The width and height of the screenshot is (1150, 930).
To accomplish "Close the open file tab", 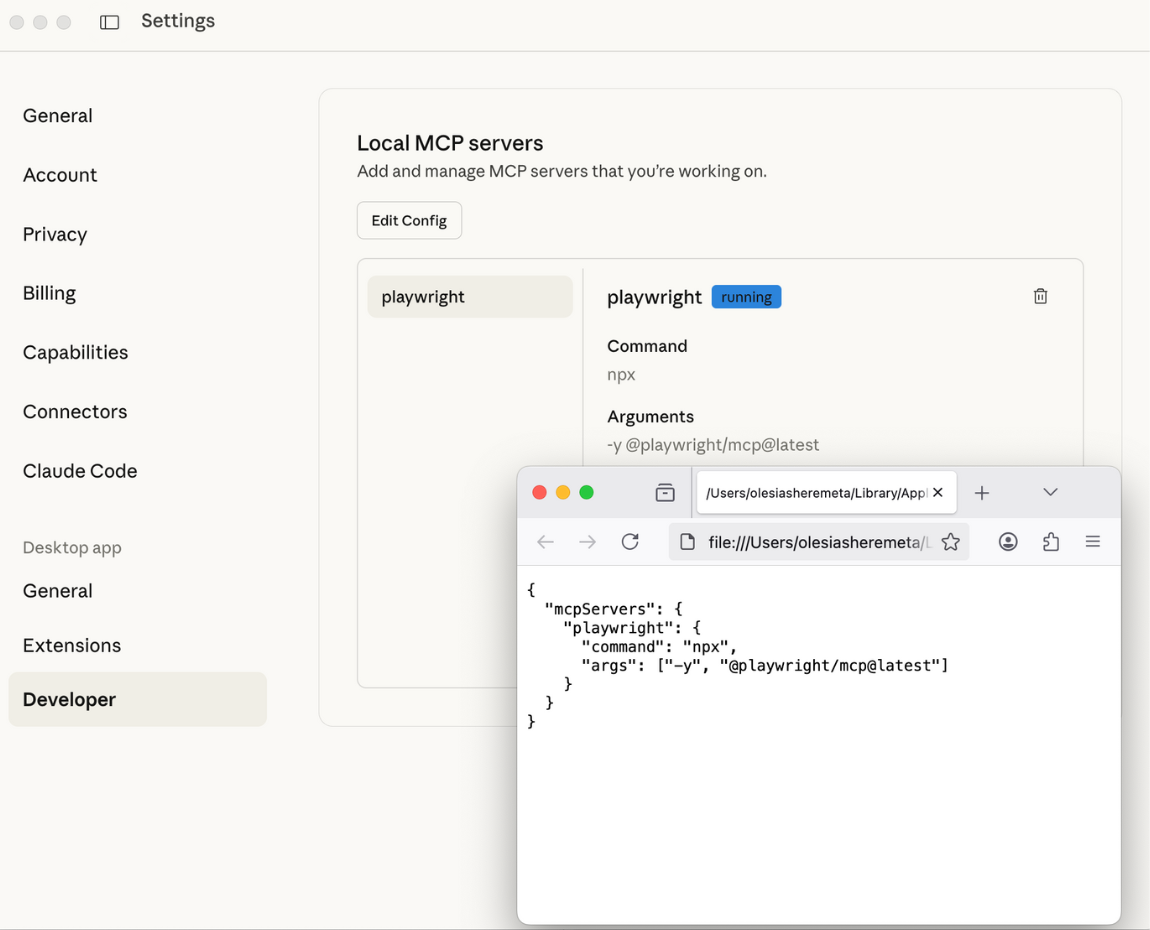I will point(938,492).
